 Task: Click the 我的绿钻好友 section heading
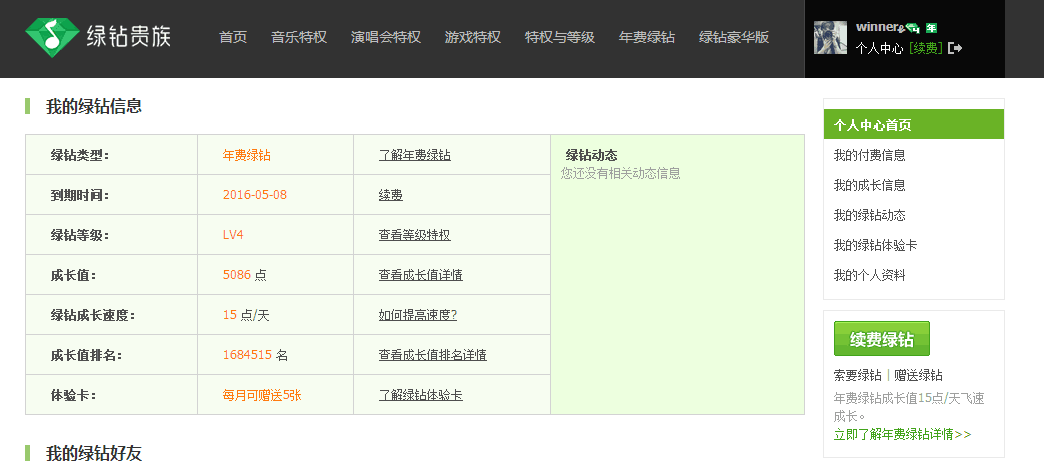pyautogui.click(x=94, y=454)
